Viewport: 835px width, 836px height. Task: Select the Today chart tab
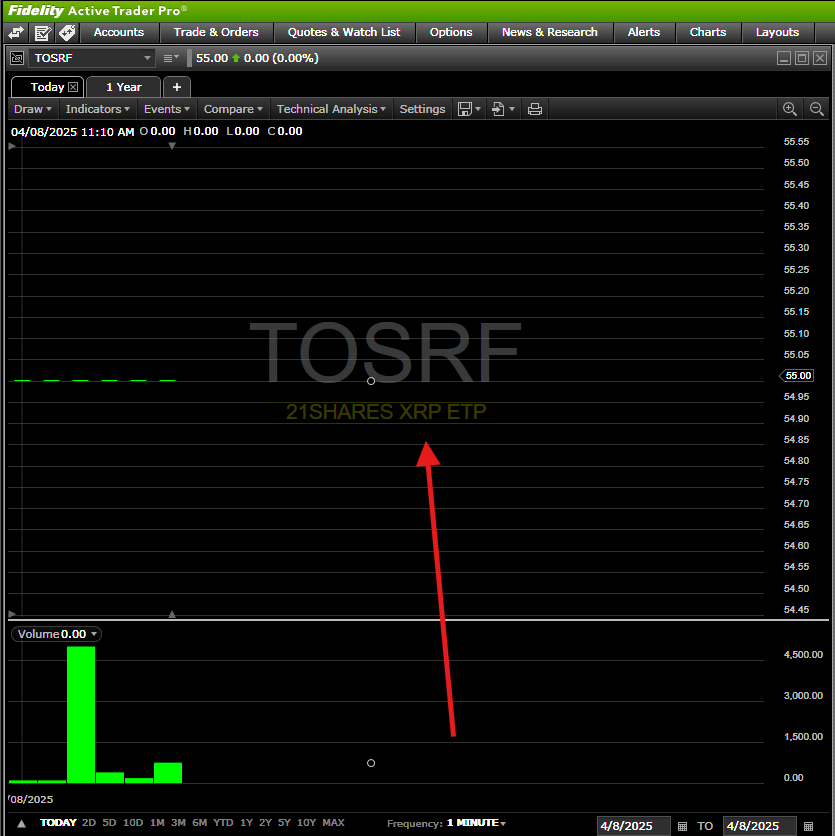(47, 87)
